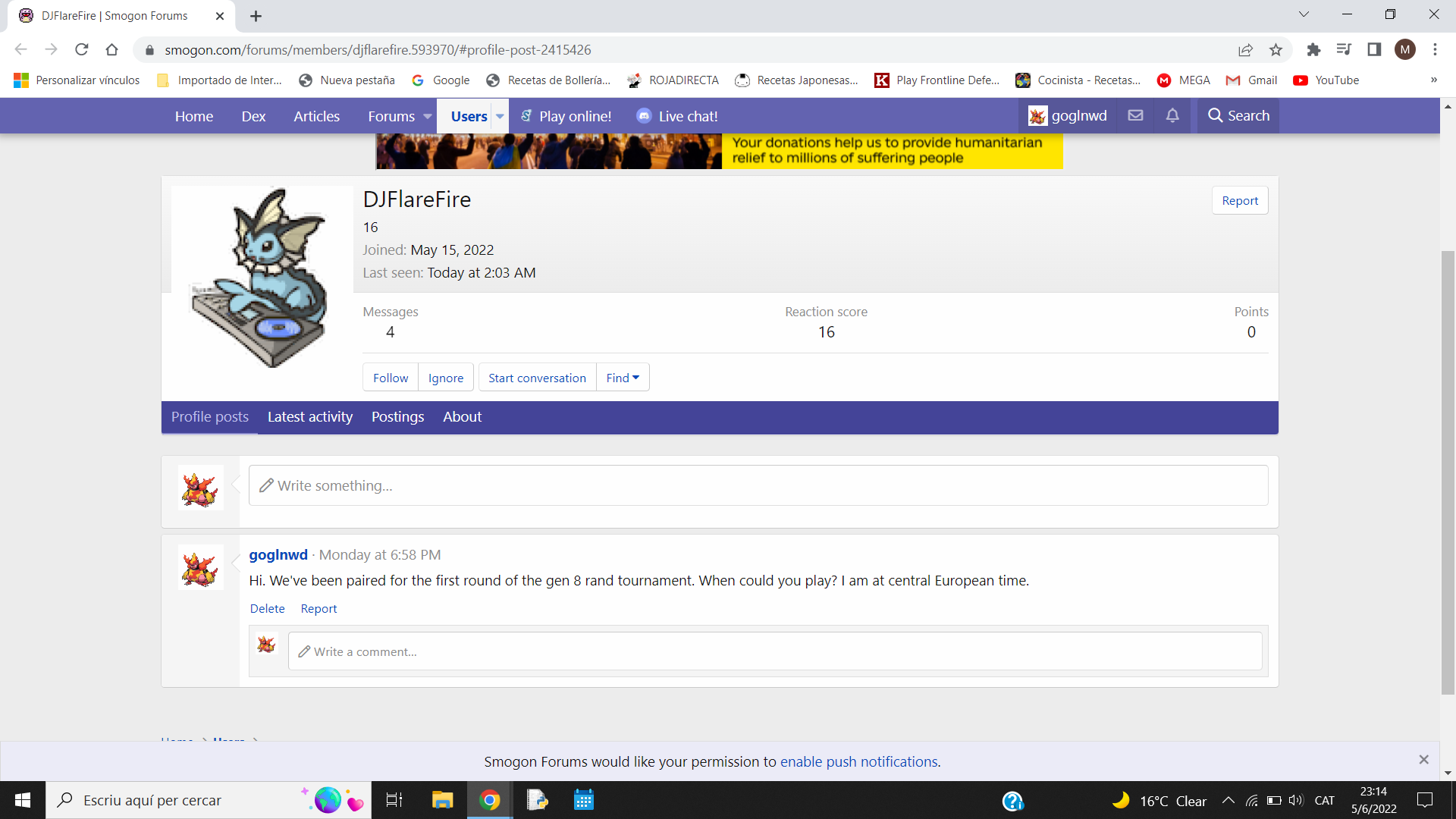This screenshot has height=819, width=1456.
Task: Ignore the user DJFlareFire
Action: [x=445, y=377]
